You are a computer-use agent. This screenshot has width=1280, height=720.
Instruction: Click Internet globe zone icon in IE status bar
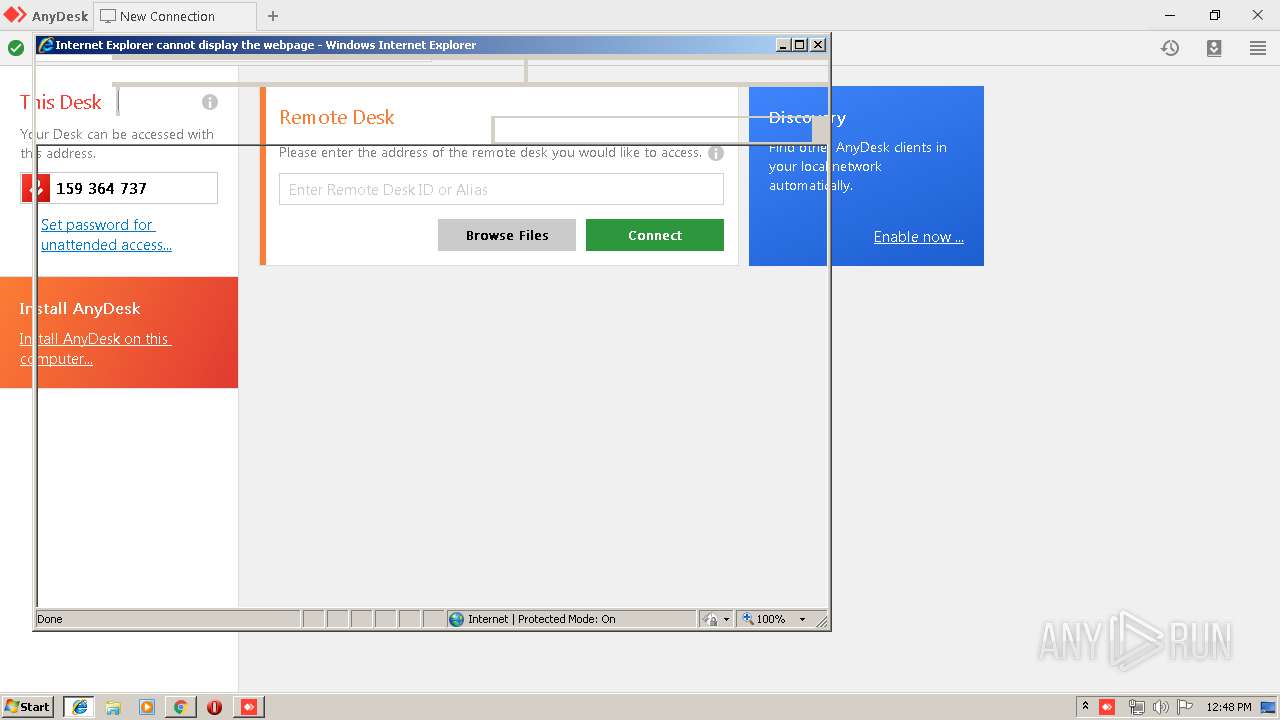click(457, 619)
